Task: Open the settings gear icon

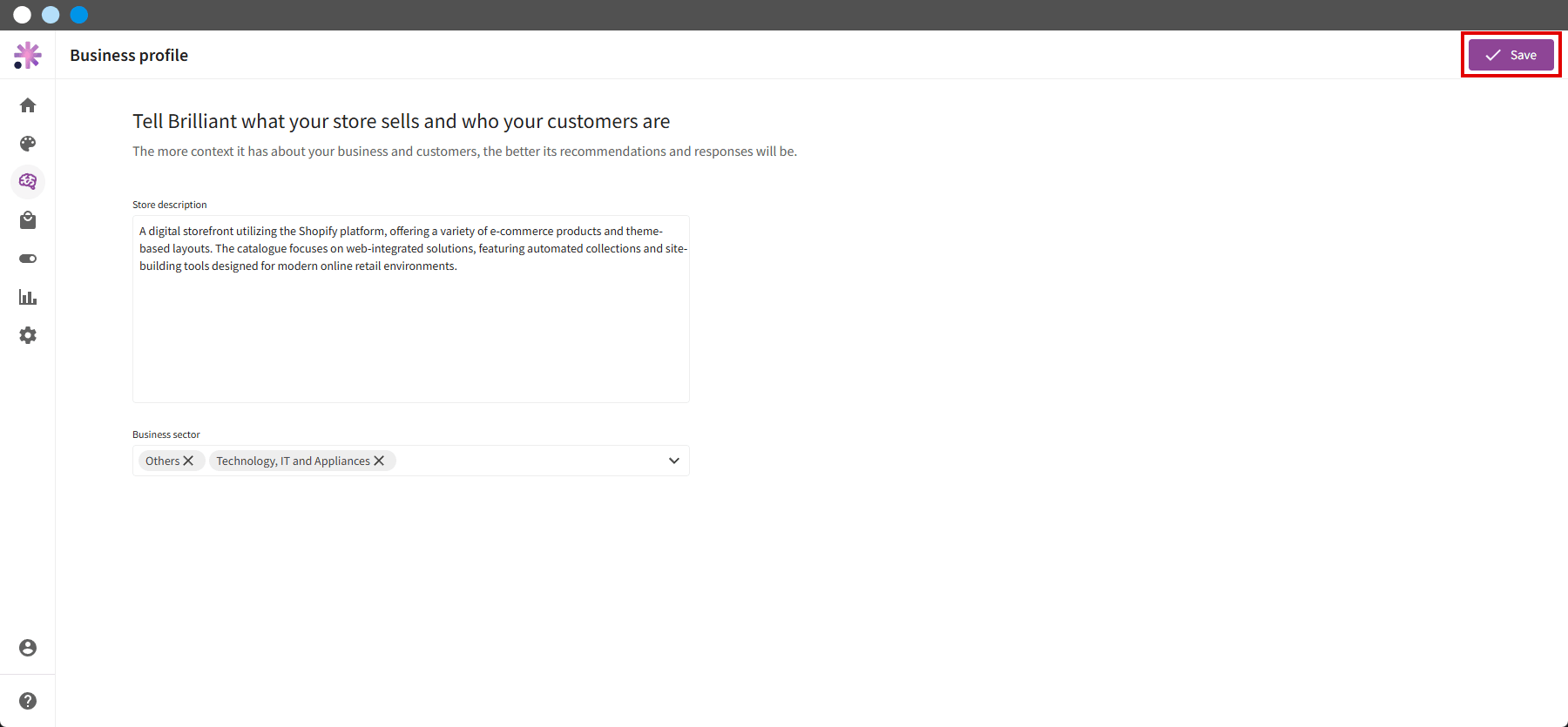Action: (28, 335)
